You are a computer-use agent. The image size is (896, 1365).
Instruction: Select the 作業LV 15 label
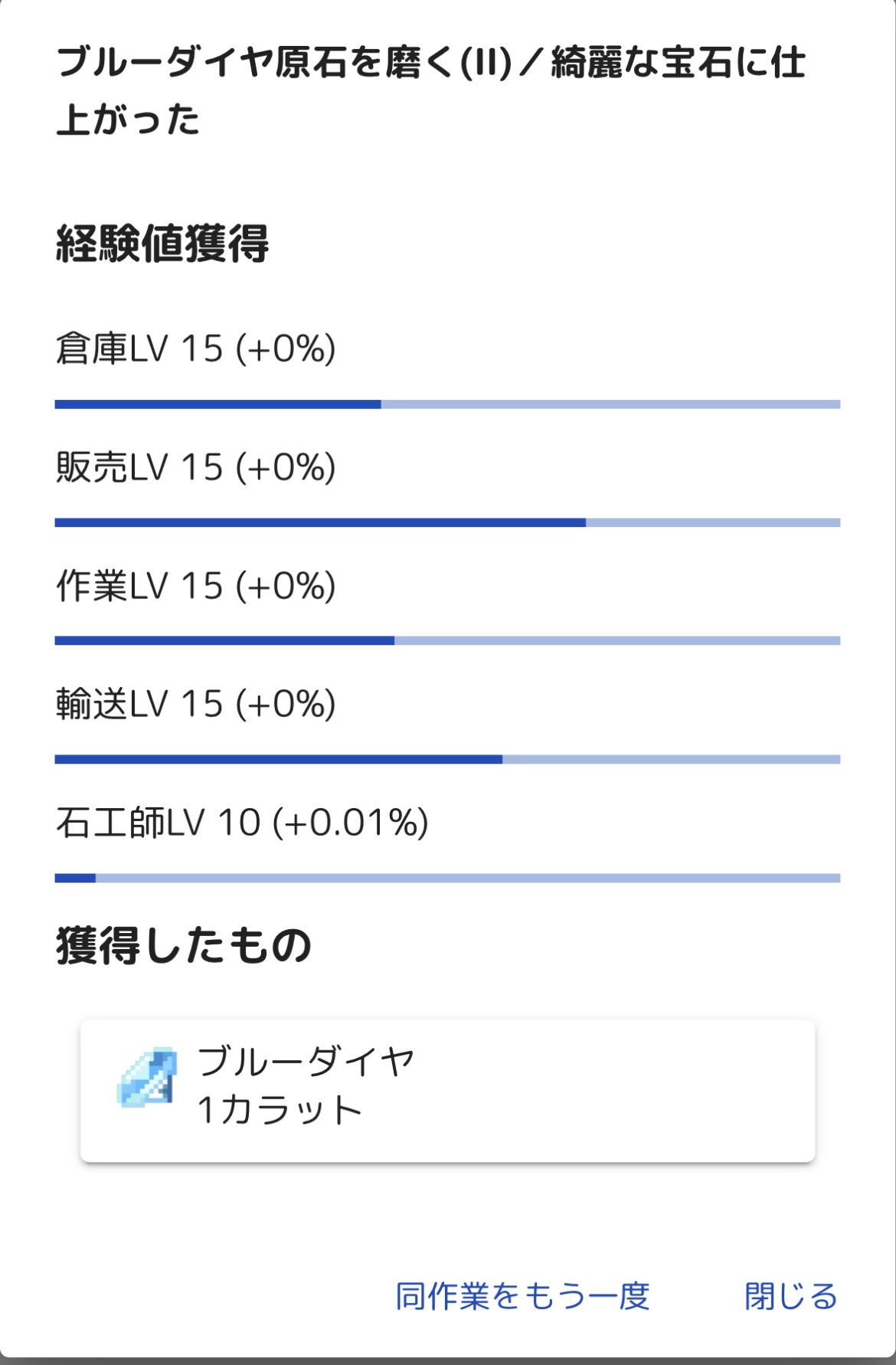139,586
